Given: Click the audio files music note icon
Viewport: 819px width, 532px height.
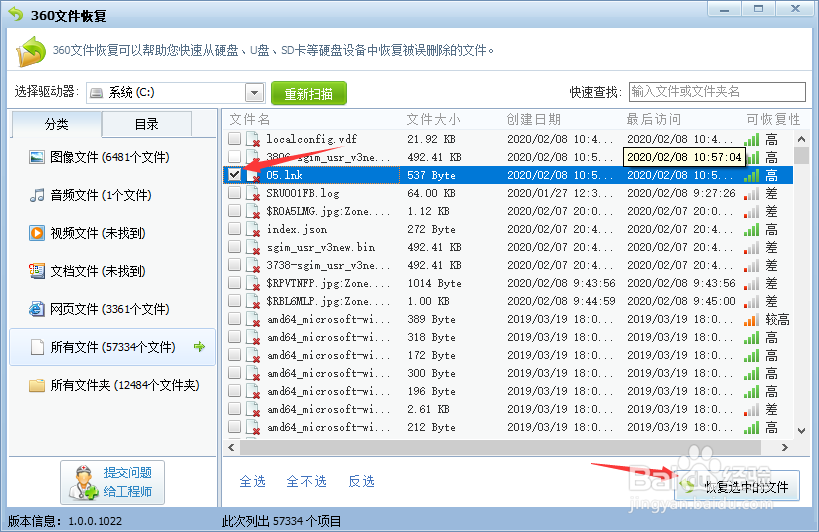Looking at the screenshot, I should coord(37,195).
